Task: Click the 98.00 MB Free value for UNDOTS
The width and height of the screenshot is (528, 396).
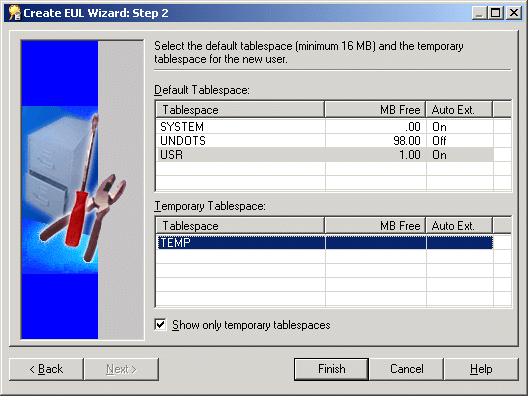Action: [x=407, y=140]
